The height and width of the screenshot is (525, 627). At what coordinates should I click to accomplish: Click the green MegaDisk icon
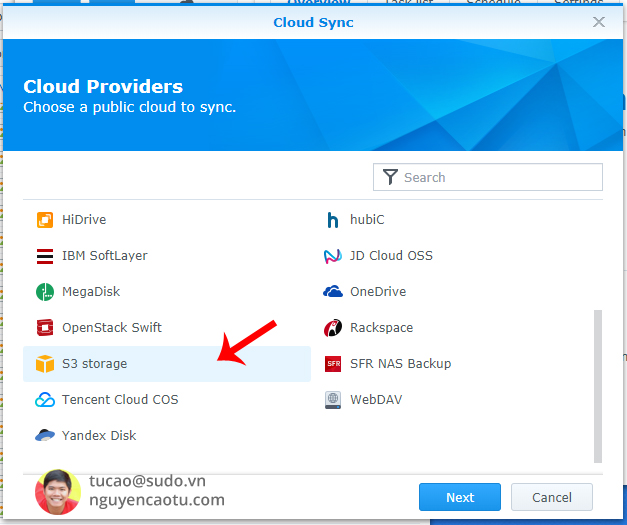tap(45, 292)
